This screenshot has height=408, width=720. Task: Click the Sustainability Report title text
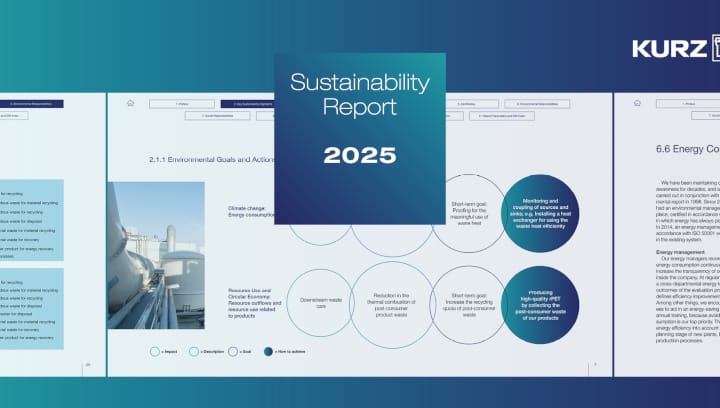[360, 95]
